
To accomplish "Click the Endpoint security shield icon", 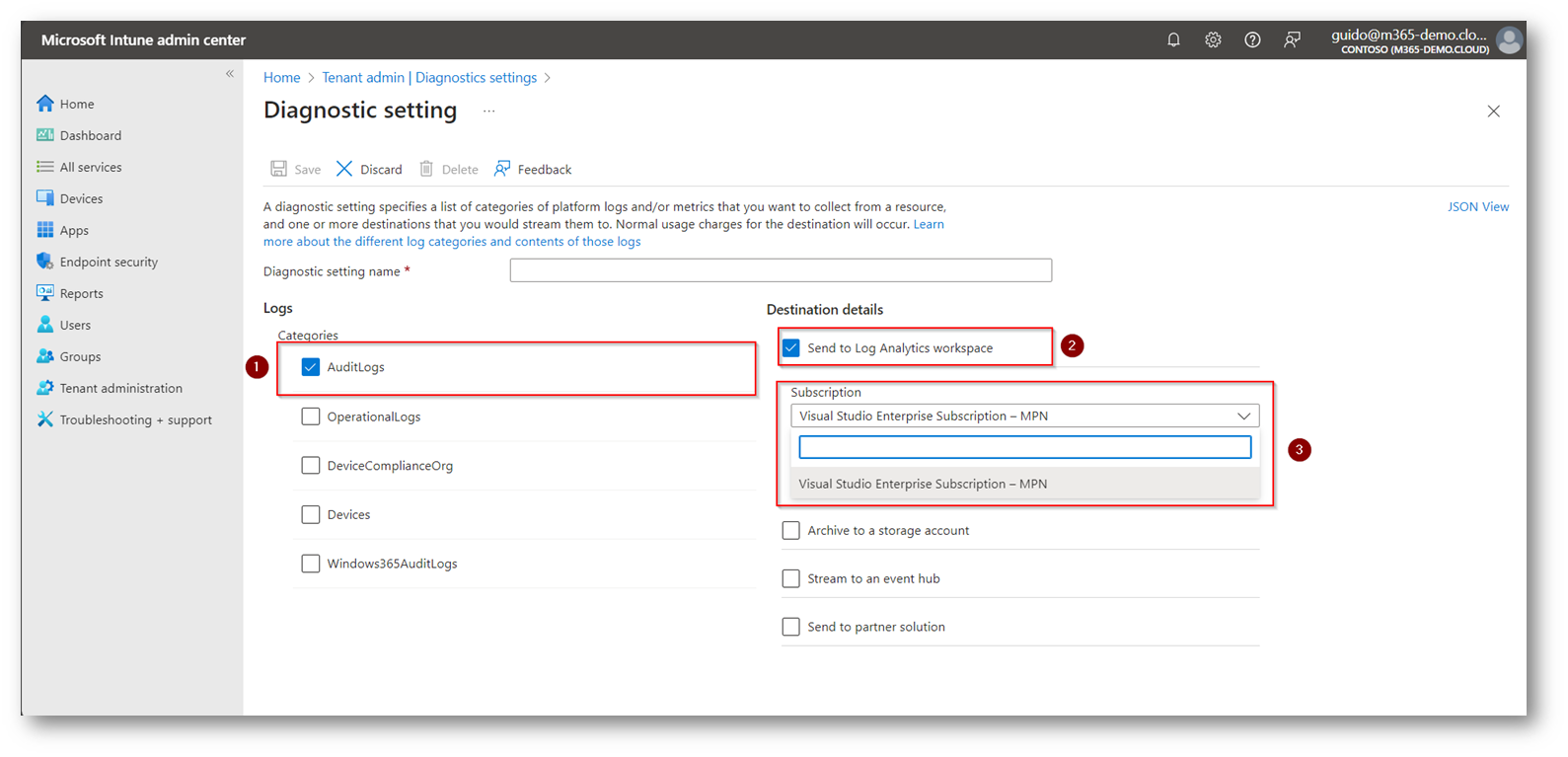I will (x=45, y=262).
